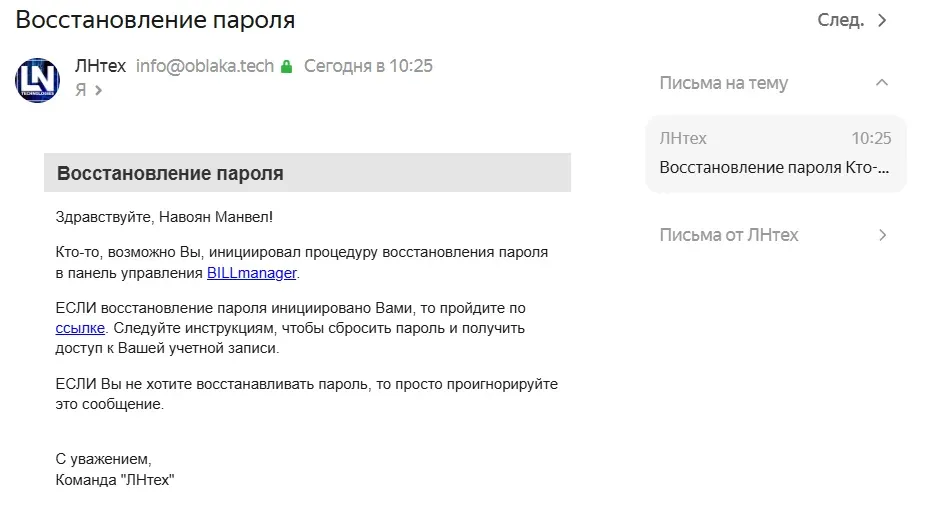Open the chevron beside Письма от ЛНтех

[x=882, y=235]
